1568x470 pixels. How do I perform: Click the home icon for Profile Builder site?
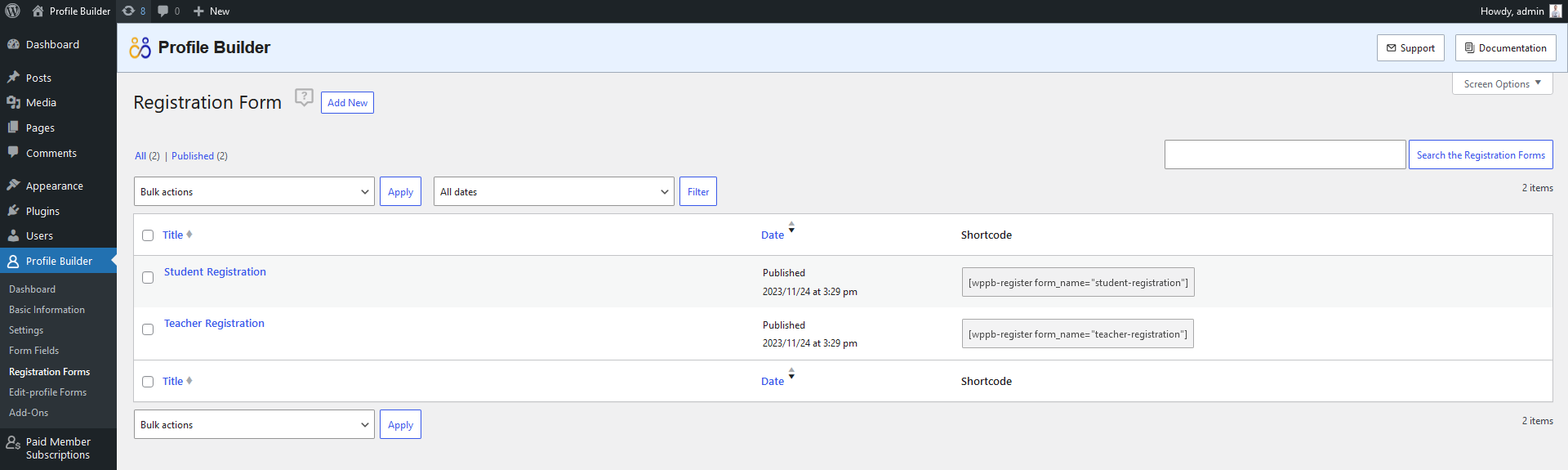click(x=38, y=11)
